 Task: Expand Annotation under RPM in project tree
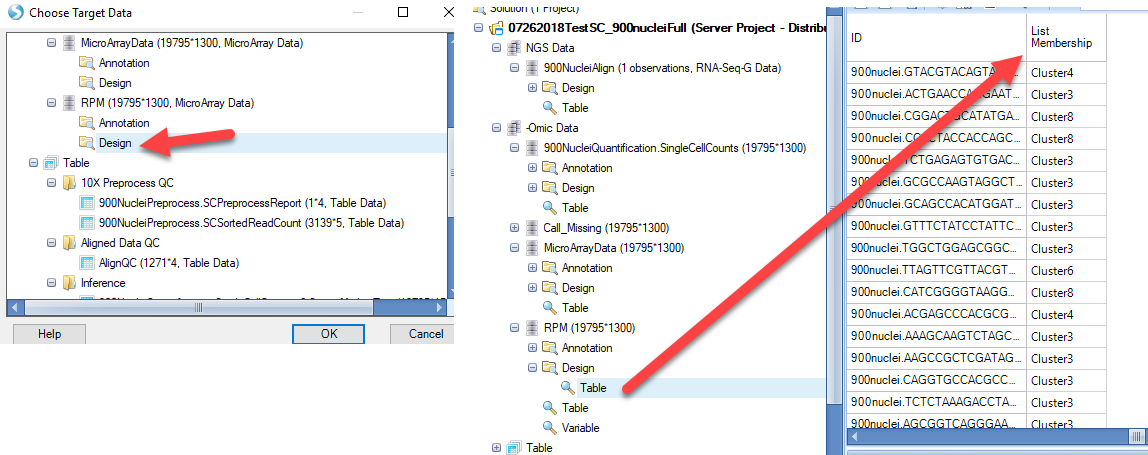pos(532,348)
